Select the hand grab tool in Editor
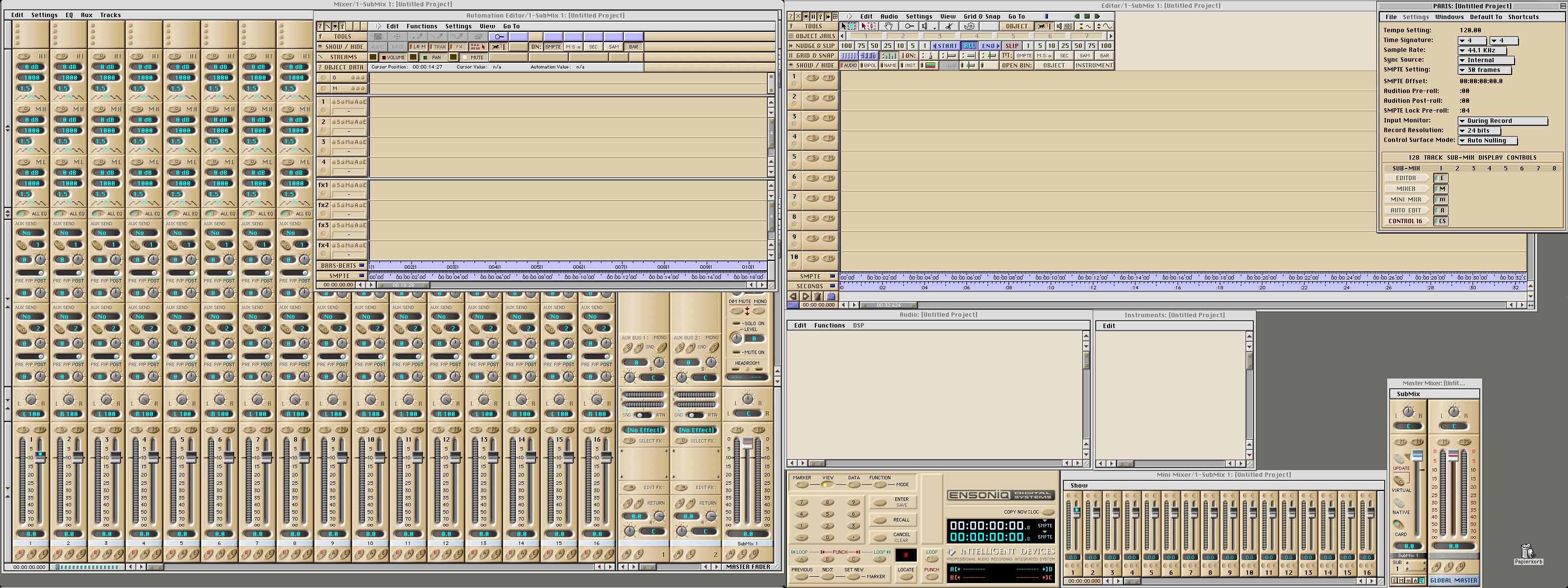 click(x=889, y=26)
